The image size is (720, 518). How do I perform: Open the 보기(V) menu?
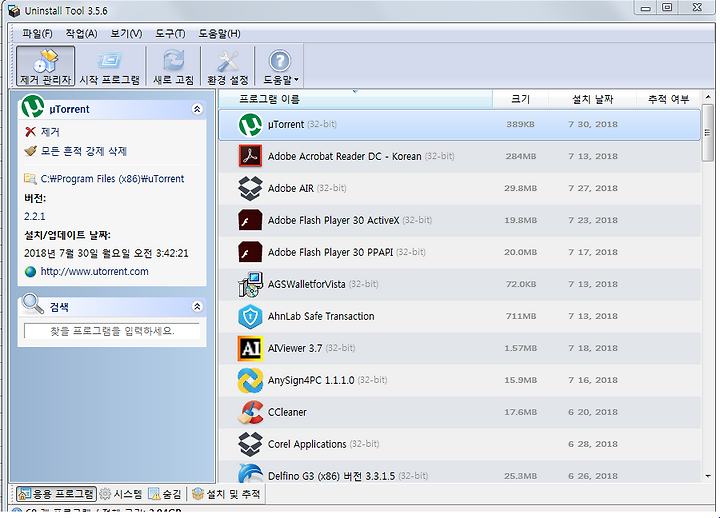[126, 34]
